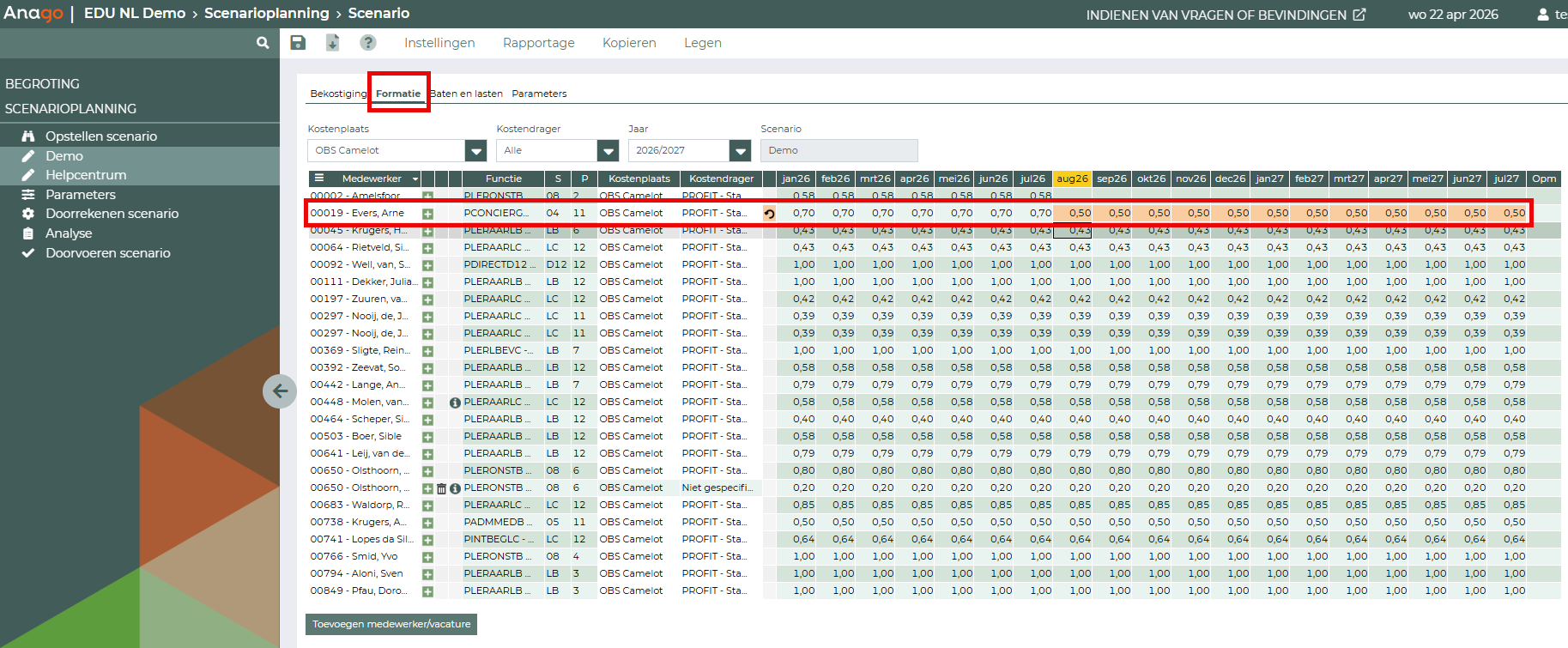Delete the Olsthoorn row using trash icon
1568x648 pixels.
[x=441, y=488]
